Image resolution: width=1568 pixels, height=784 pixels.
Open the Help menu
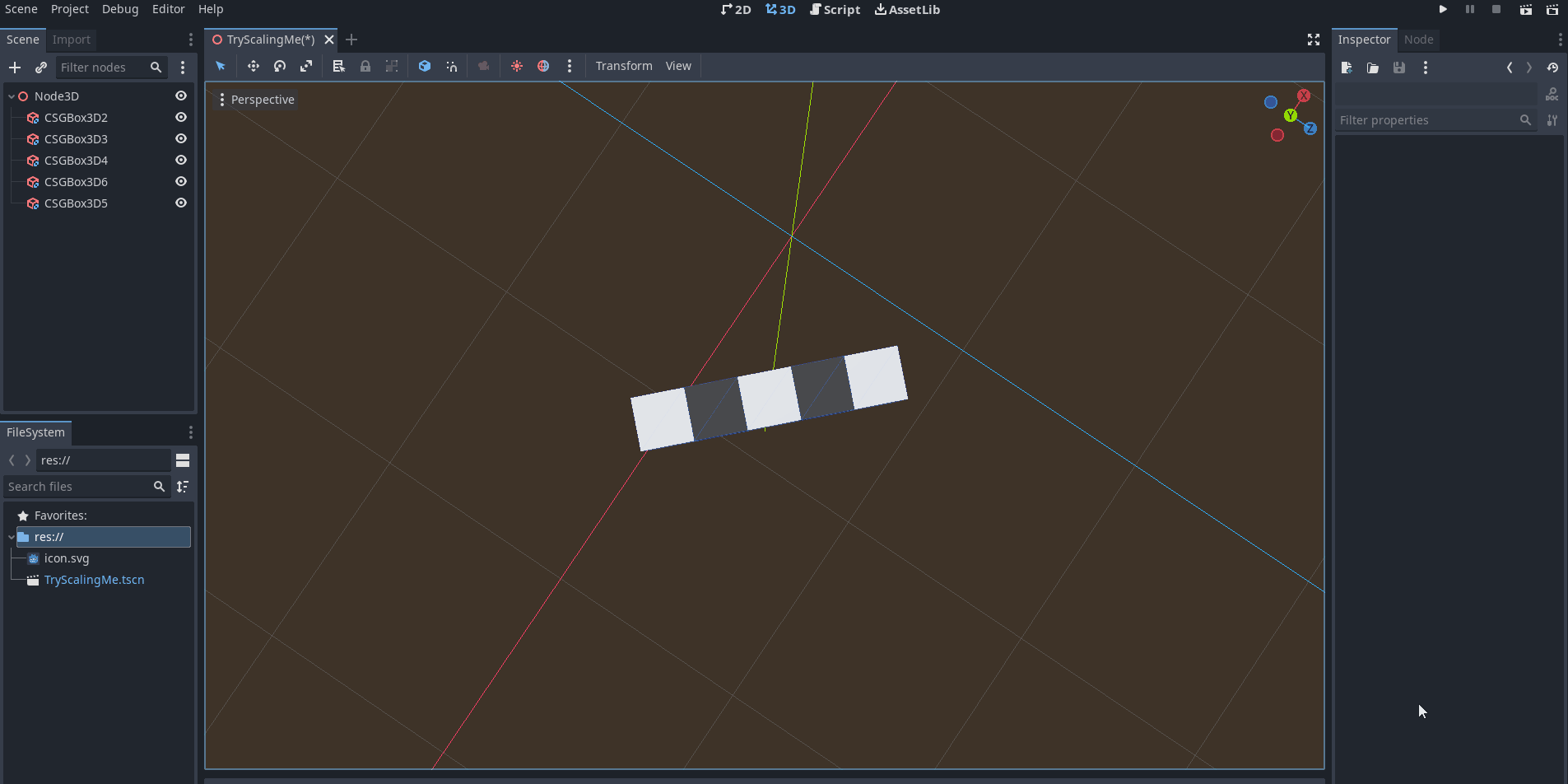coord(211,9)
